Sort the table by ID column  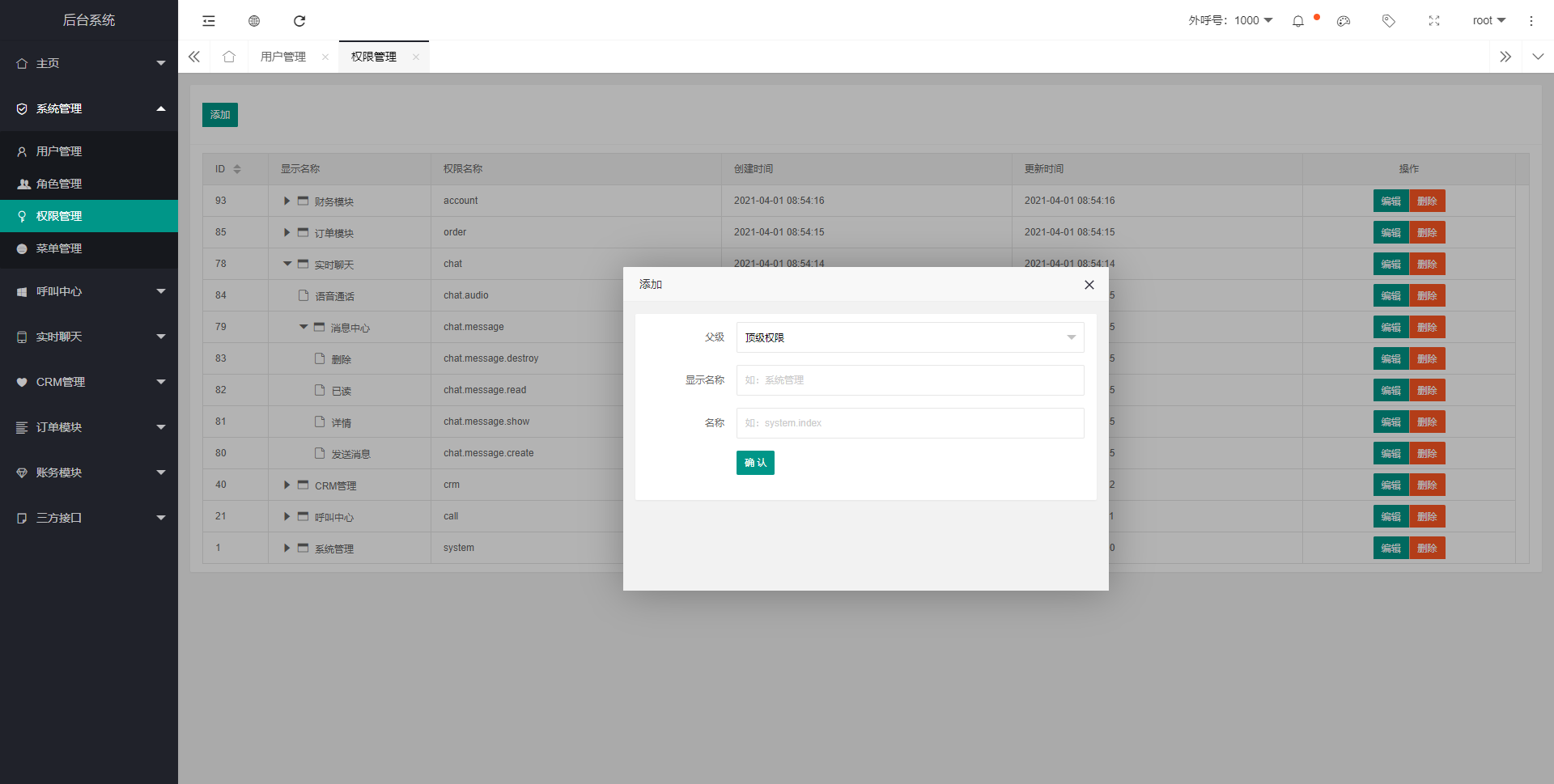237,169
